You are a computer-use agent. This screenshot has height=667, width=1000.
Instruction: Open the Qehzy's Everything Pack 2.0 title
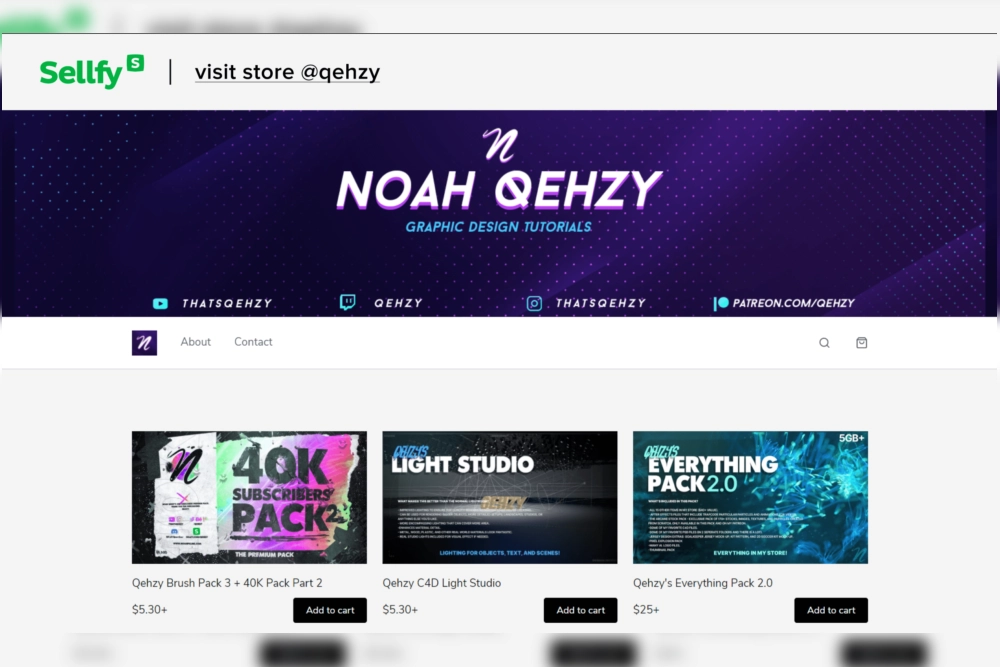click(703, 583)
